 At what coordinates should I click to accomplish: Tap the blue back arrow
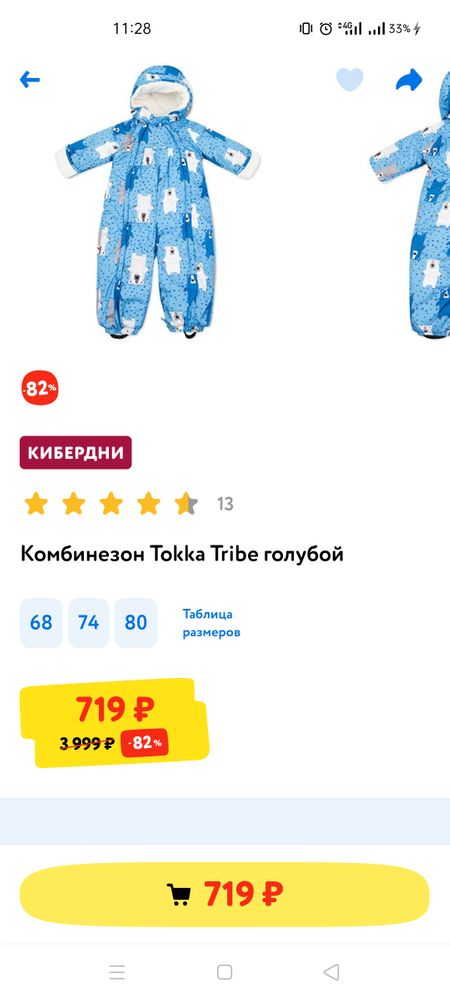(29, 80)
